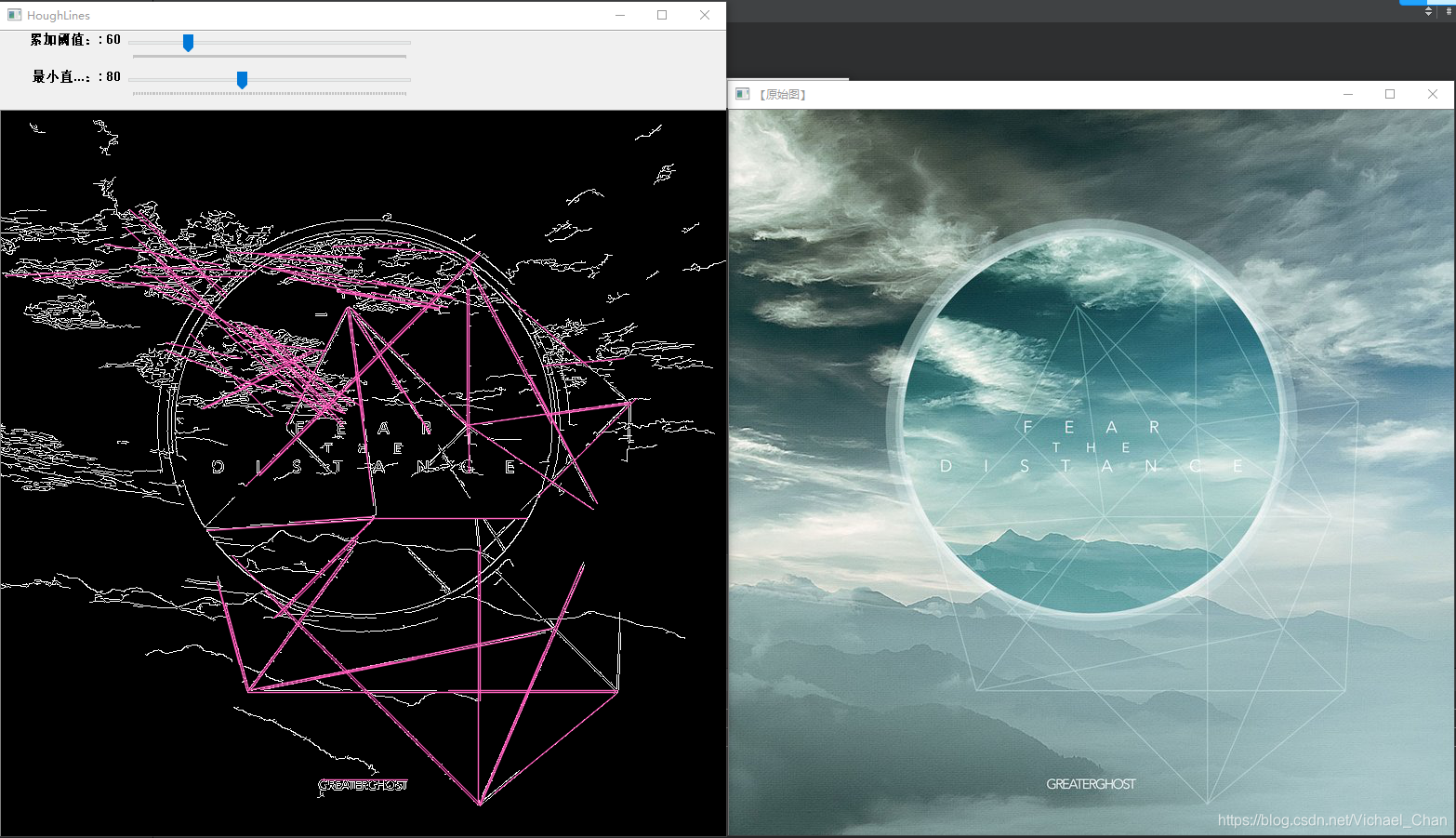Click the 原始图 title text
Screen dimensions: 1456x838
(783, 95)
